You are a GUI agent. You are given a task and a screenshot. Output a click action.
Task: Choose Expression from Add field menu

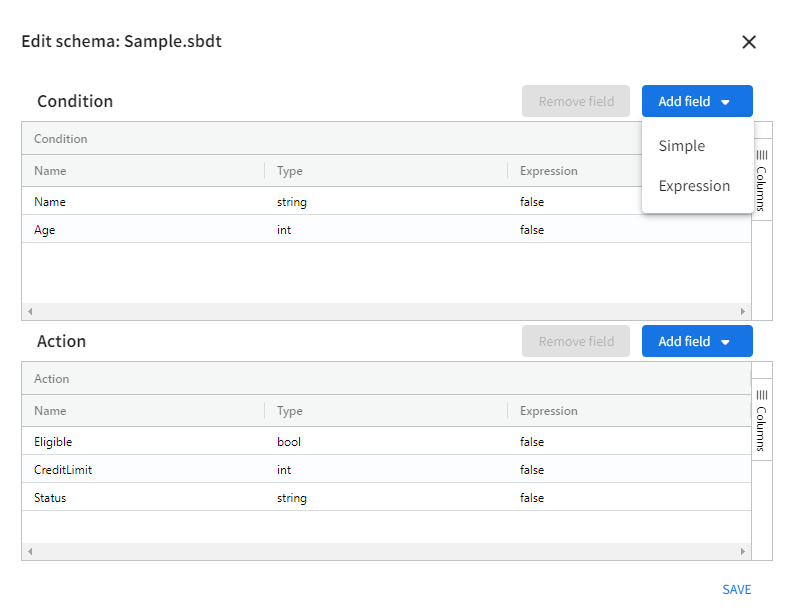pyautogui.click(x=694, y=186)
